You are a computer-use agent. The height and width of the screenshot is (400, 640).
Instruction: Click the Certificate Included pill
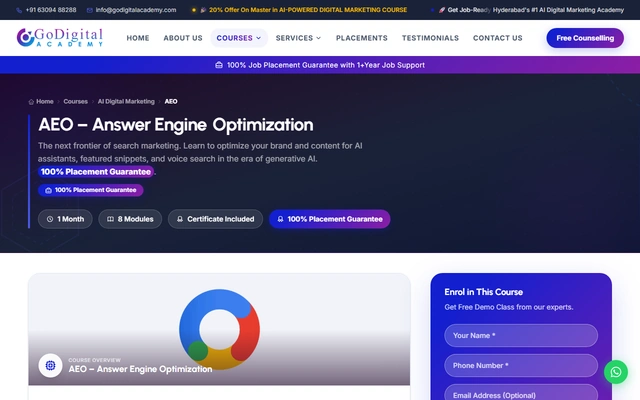click(215, 219)
